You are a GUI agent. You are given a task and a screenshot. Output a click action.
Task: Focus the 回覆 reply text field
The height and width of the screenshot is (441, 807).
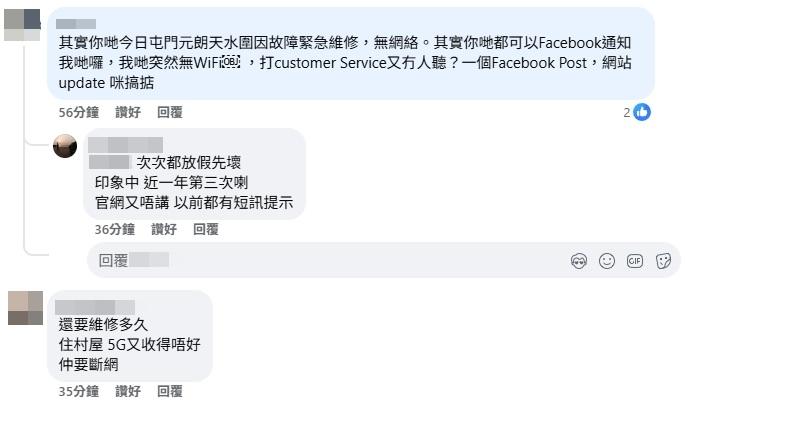coord(330,261)
